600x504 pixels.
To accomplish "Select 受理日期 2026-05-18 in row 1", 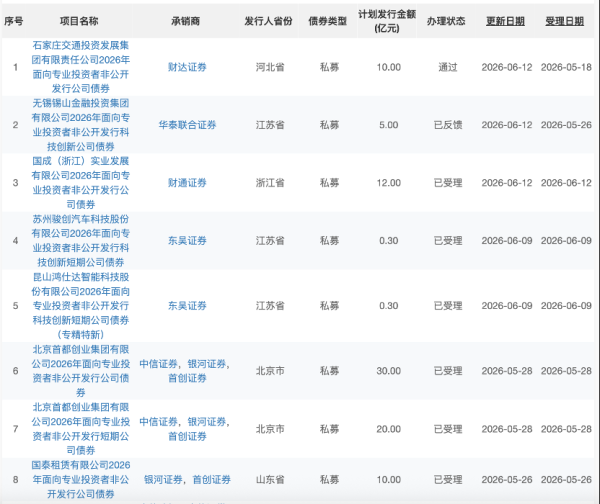I will [566, 67].
